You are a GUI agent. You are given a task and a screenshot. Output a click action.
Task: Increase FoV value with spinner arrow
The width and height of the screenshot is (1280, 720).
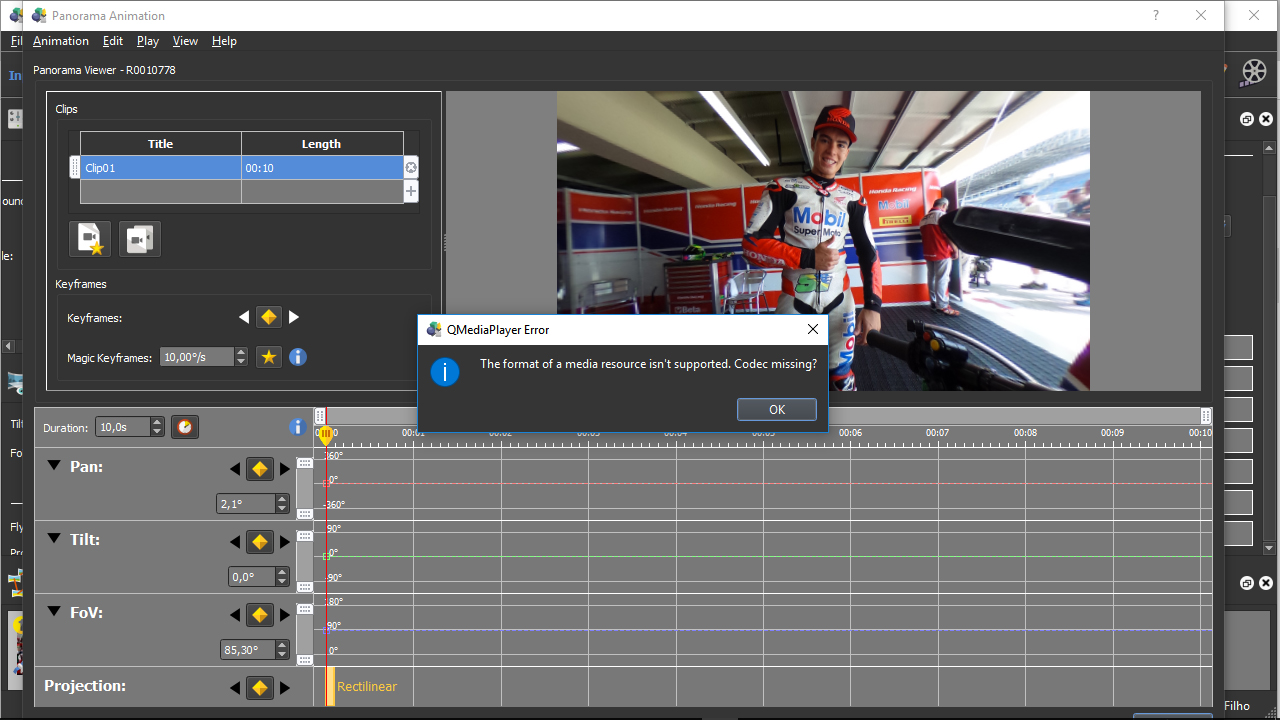coord(282,645)
